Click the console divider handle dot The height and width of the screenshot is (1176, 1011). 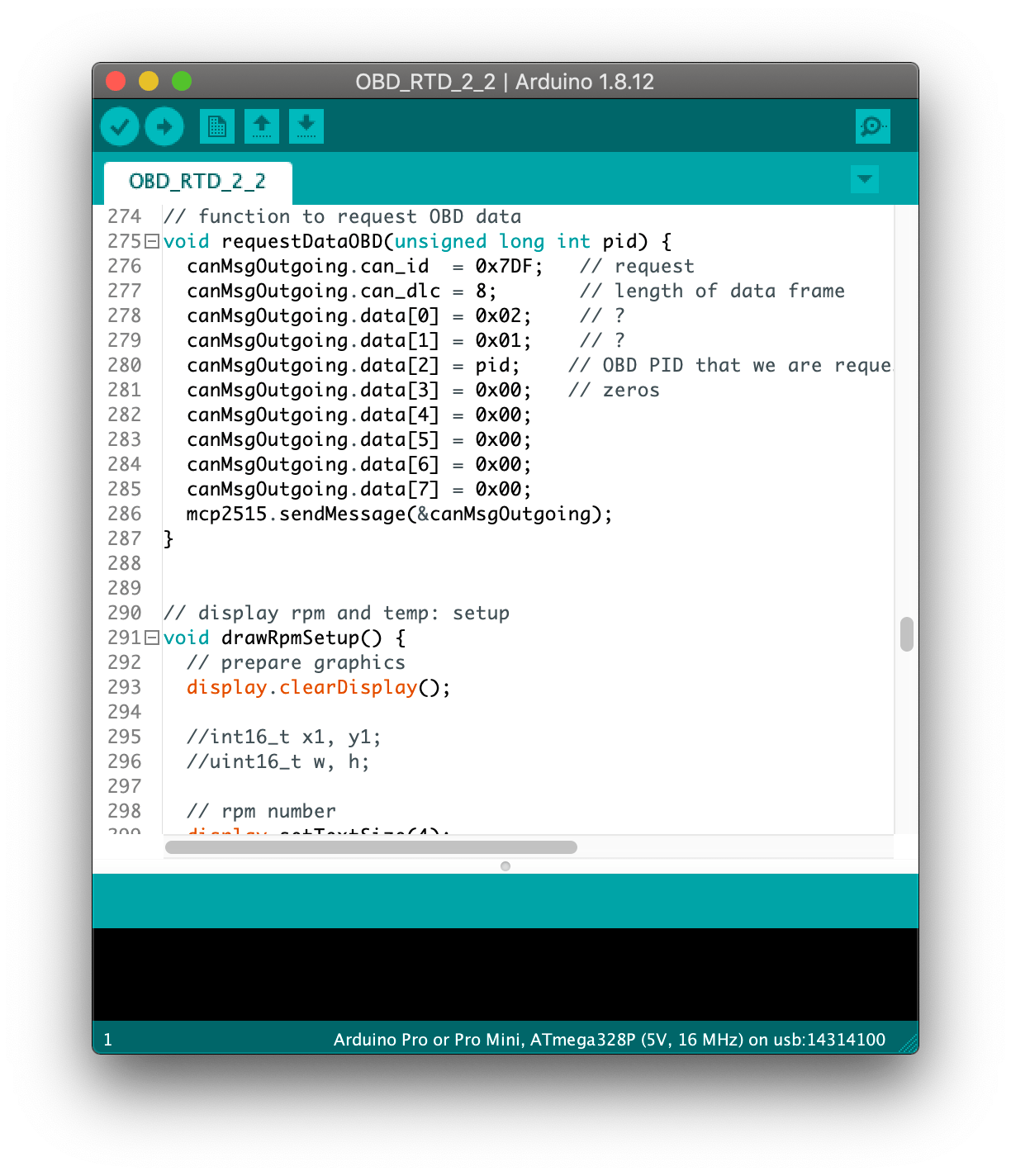(505, 866)
